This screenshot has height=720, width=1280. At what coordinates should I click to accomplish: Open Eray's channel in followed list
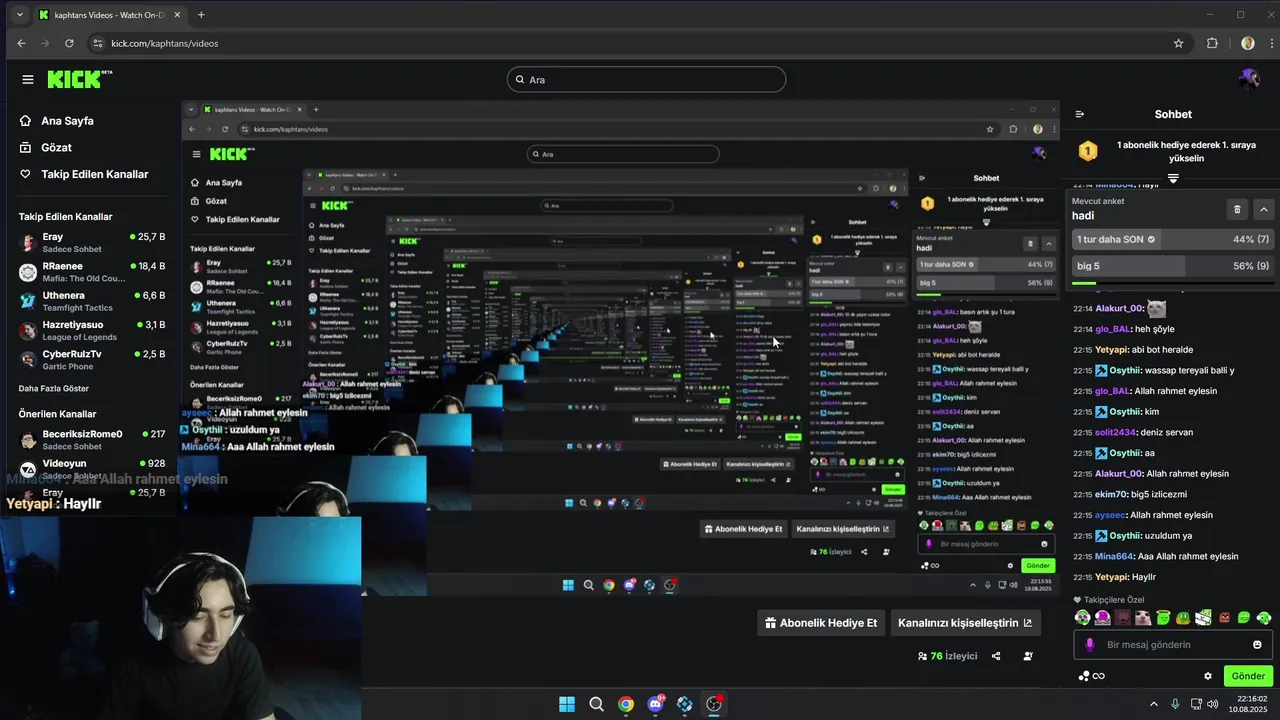click(x=92, y=243)
